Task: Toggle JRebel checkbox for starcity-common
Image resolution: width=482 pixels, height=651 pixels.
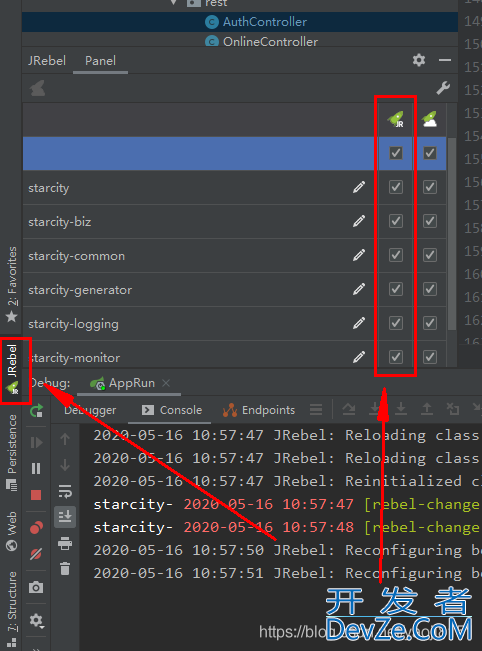Action: [396, 255]
